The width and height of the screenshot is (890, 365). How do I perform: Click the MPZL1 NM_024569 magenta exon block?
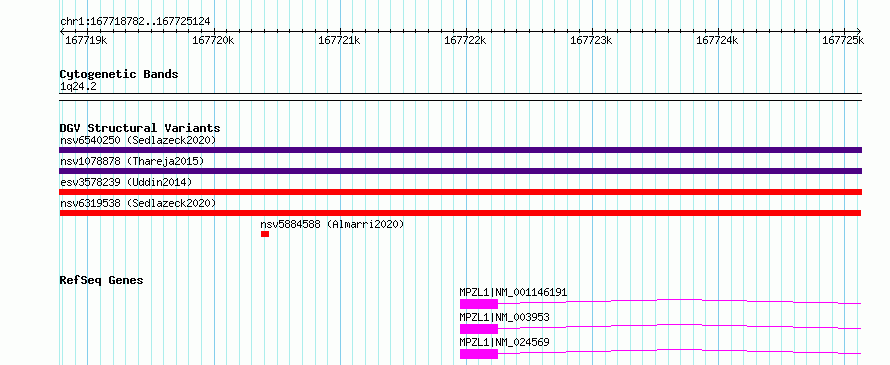[478, 354]
